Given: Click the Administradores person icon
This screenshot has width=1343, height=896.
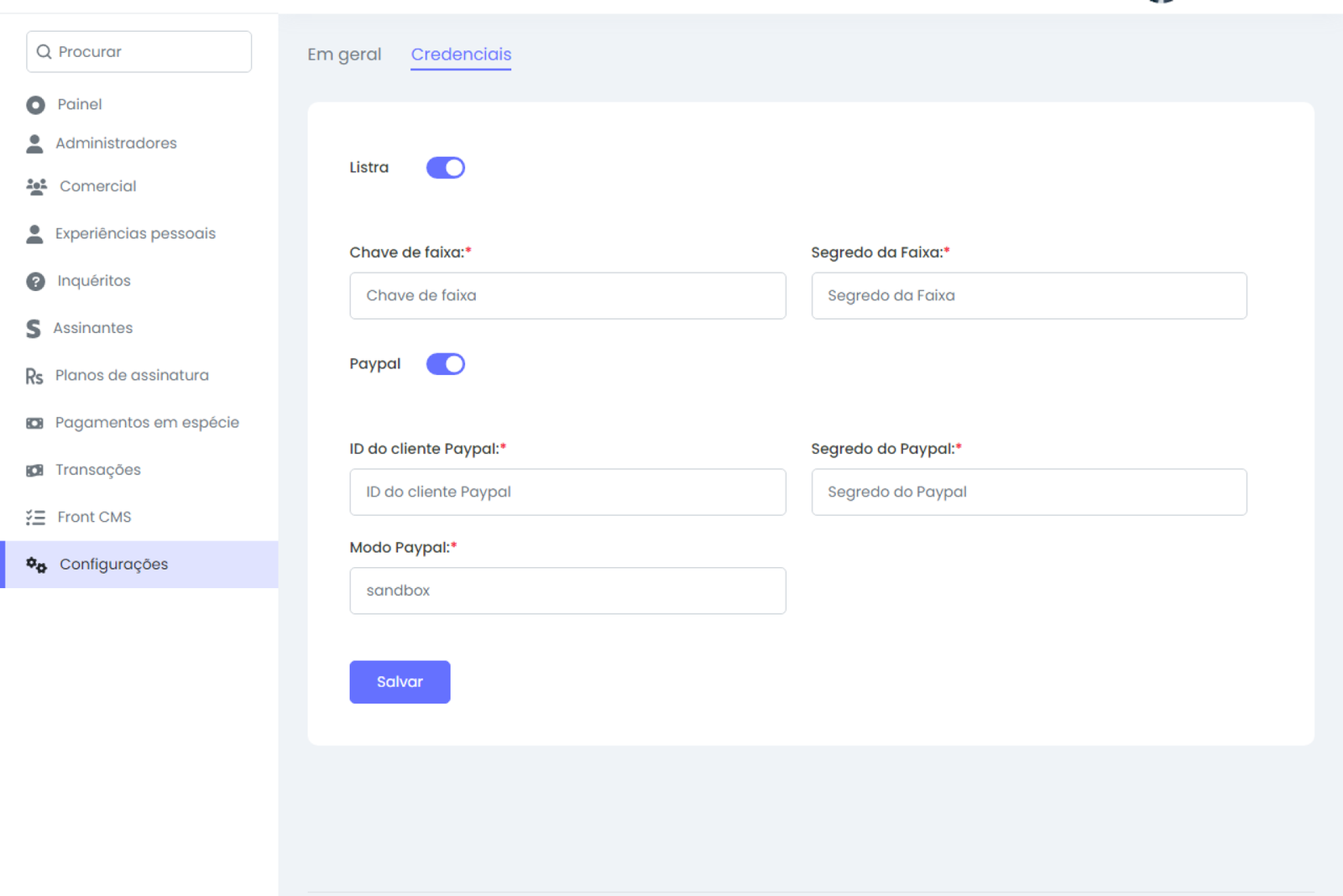Looking at the screenshot, I should click(x=34, y=143).
